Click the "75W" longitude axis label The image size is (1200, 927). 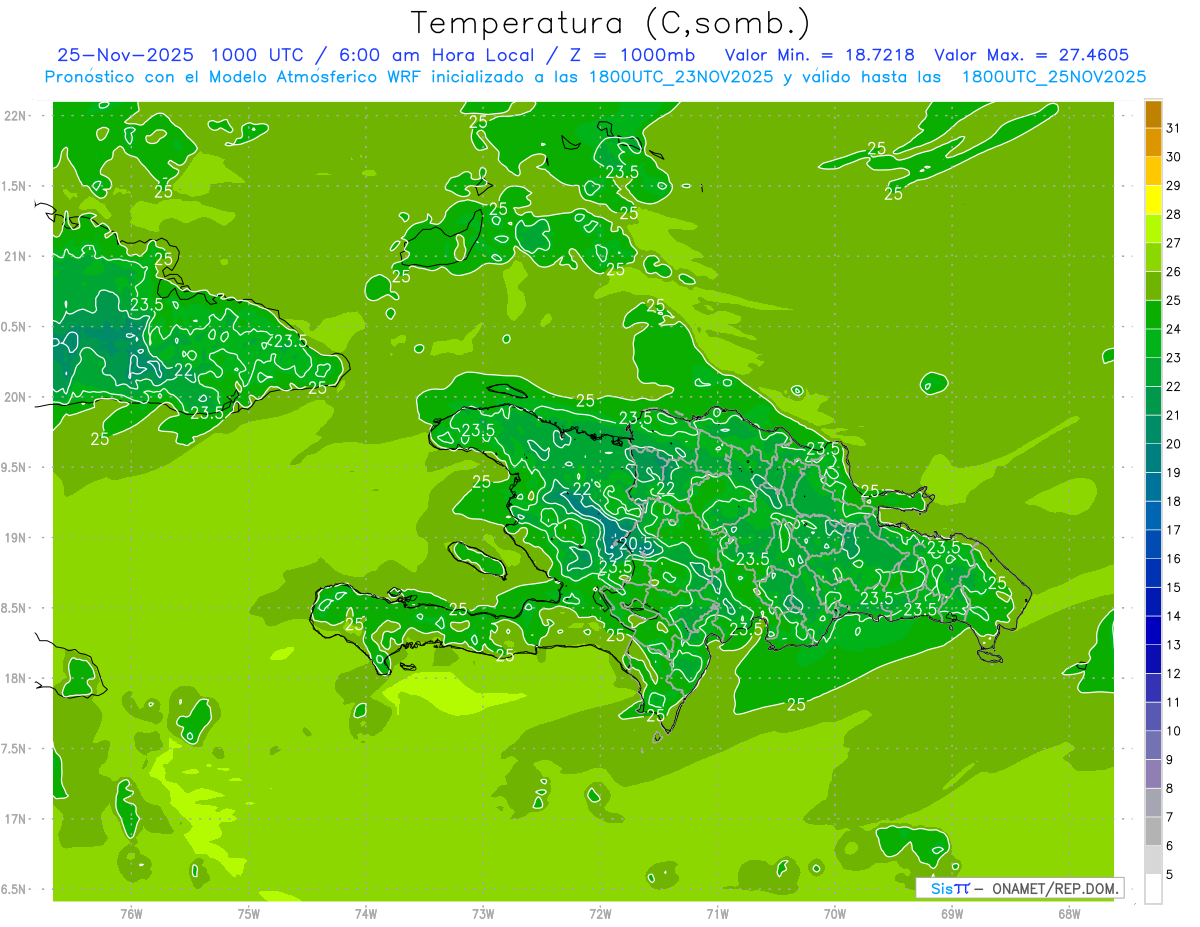point(249,914)
